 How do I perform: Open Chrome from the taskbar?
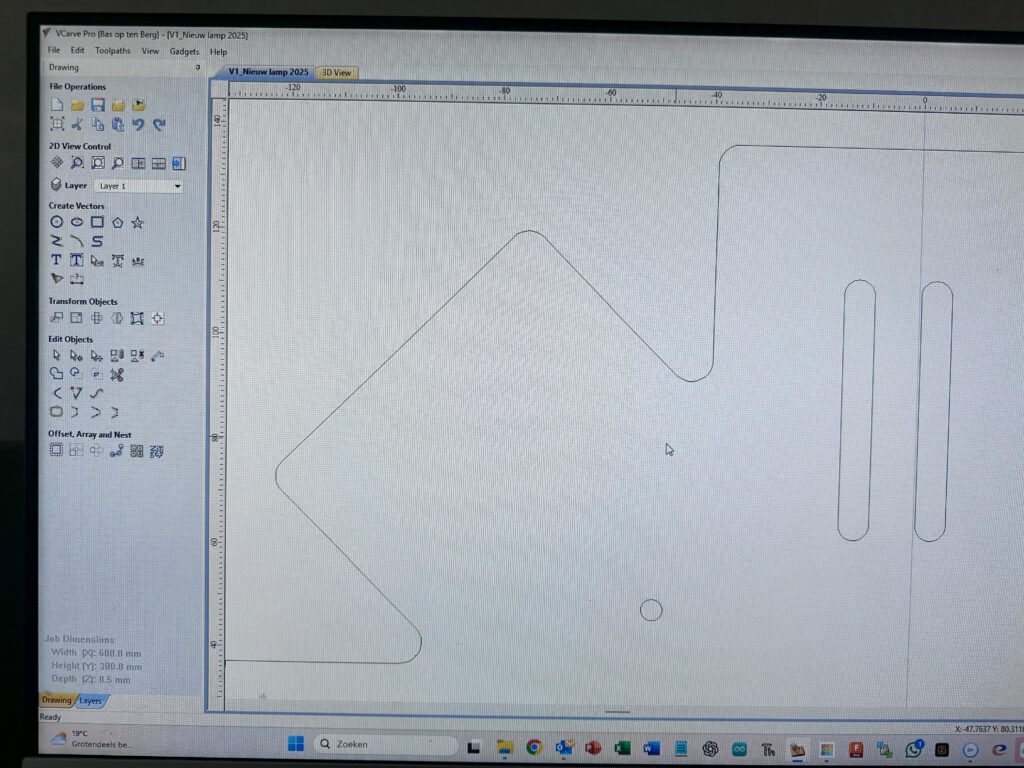[x=534, y=747]
